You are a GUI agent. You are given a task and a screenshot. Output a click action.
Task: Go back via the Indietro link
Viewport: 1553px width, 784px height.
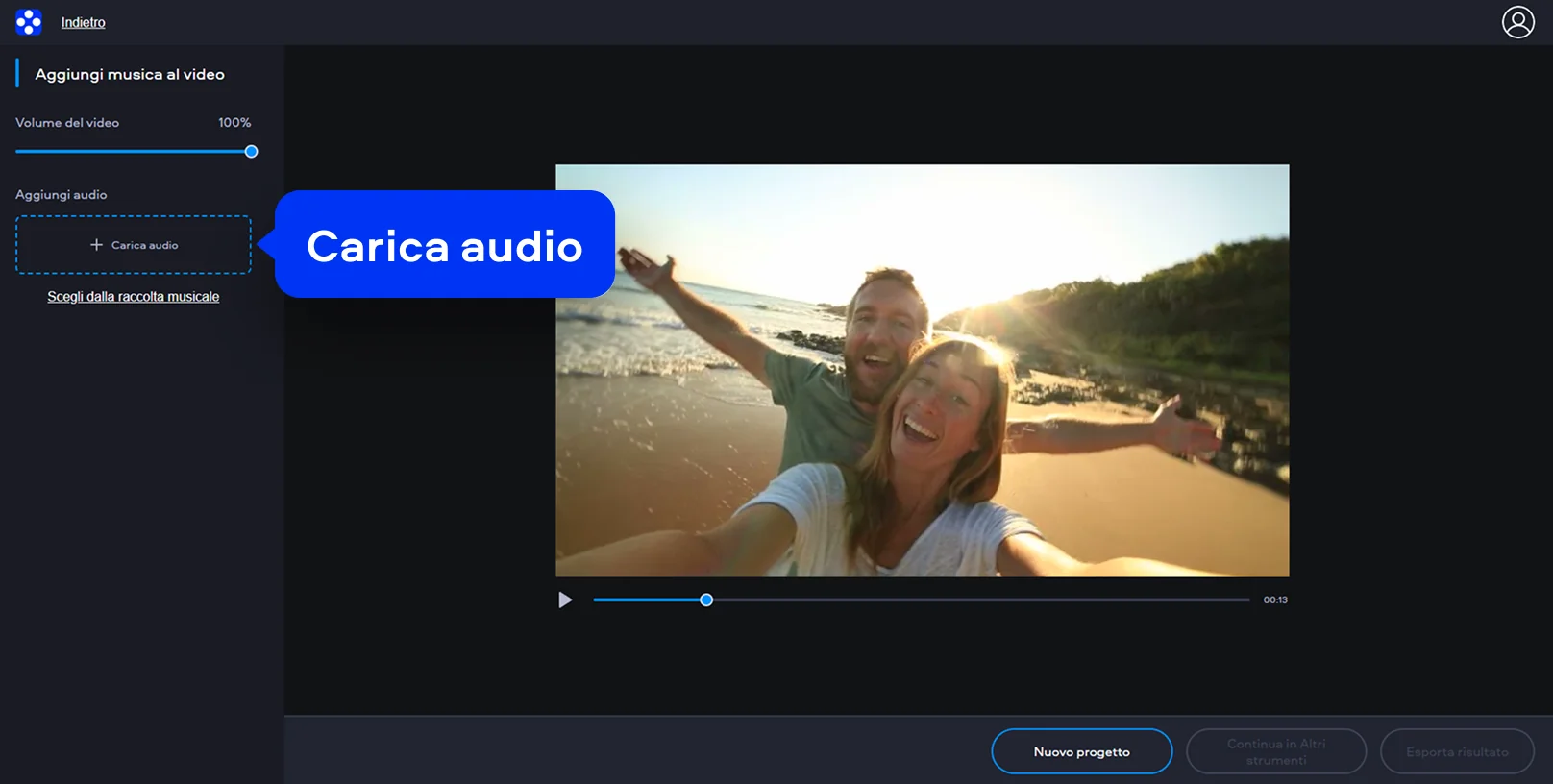tap(84, 22)
